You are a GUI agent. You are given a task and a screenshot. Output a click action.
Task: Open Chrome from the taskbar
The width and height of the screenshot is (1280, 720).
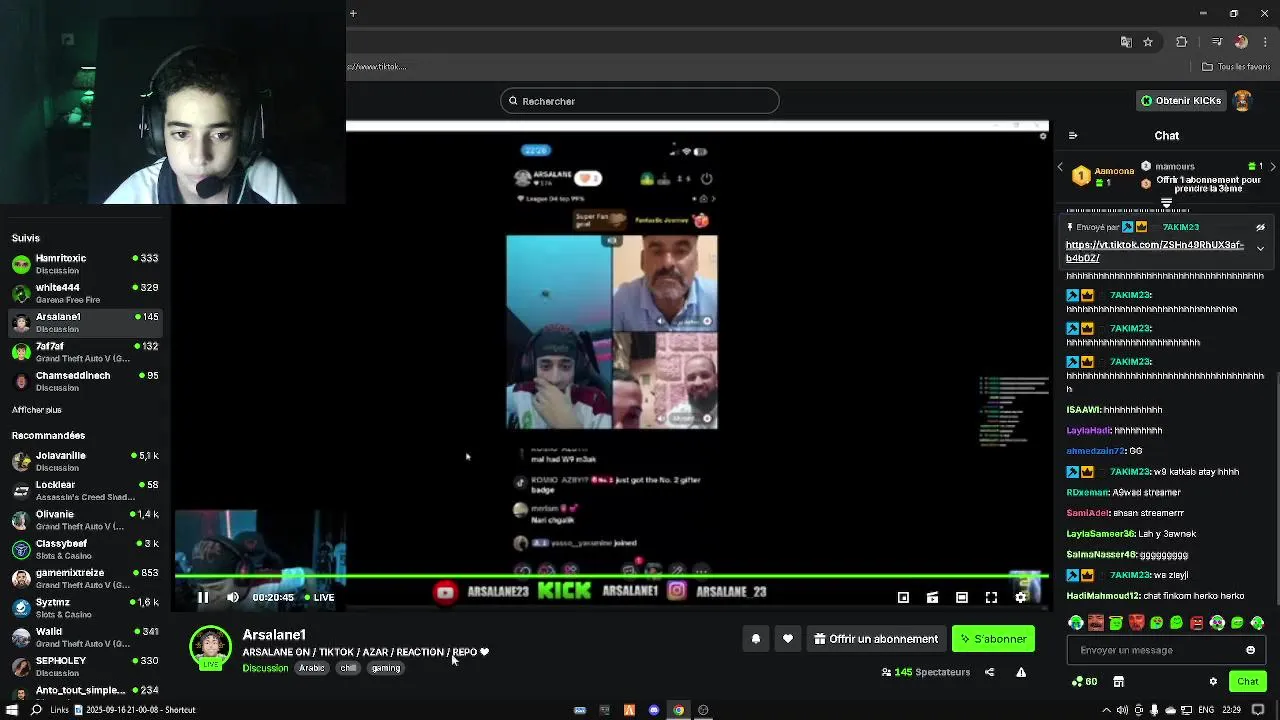tap(678, 710)
